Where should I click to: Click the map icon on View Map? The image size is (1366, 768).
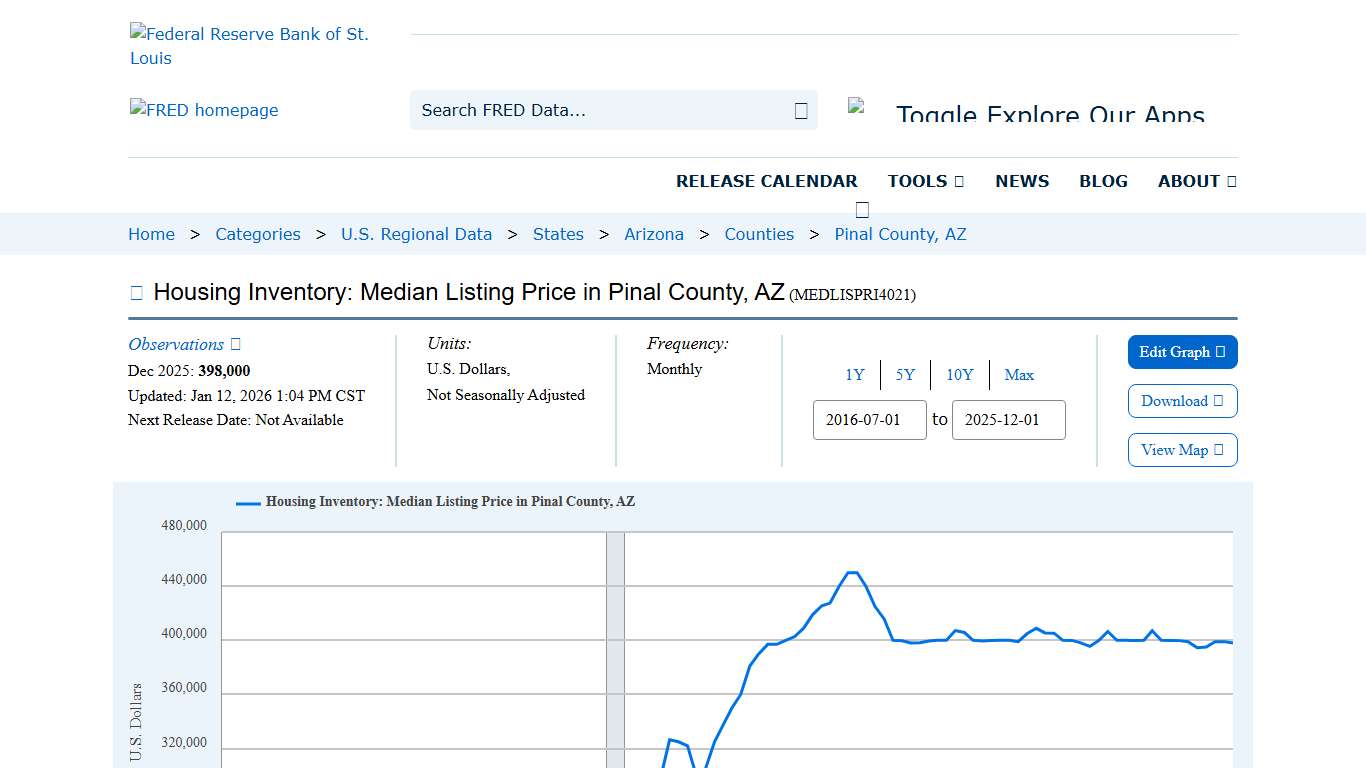(1218, 450)
